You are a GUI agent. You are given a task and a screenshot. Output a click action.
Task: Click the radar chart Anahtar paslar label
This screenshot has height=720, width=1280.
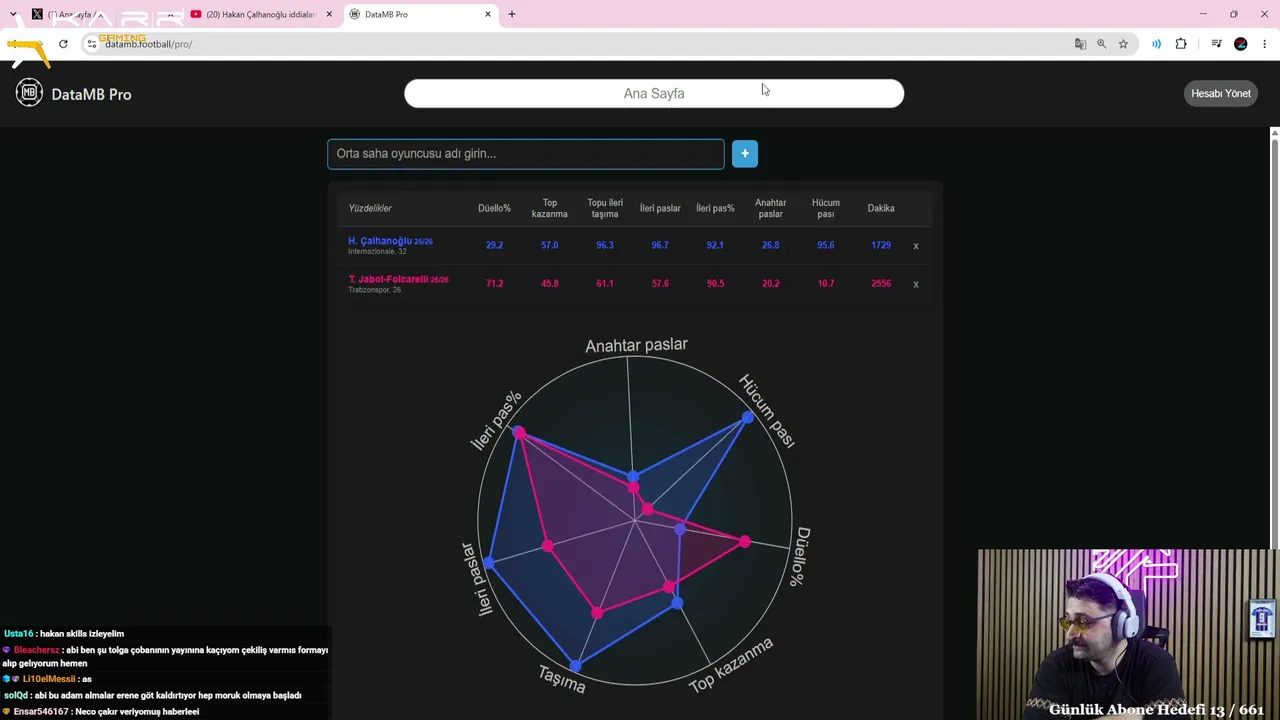636,345
